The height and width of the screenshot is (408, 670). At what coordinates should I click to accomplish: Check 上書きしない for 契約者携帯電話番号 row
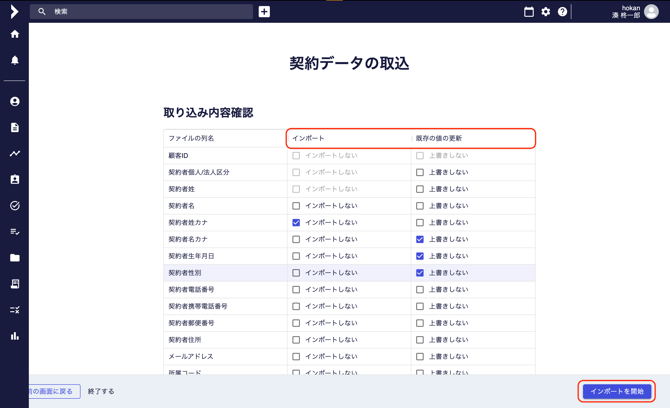click(x=420, y=306)
